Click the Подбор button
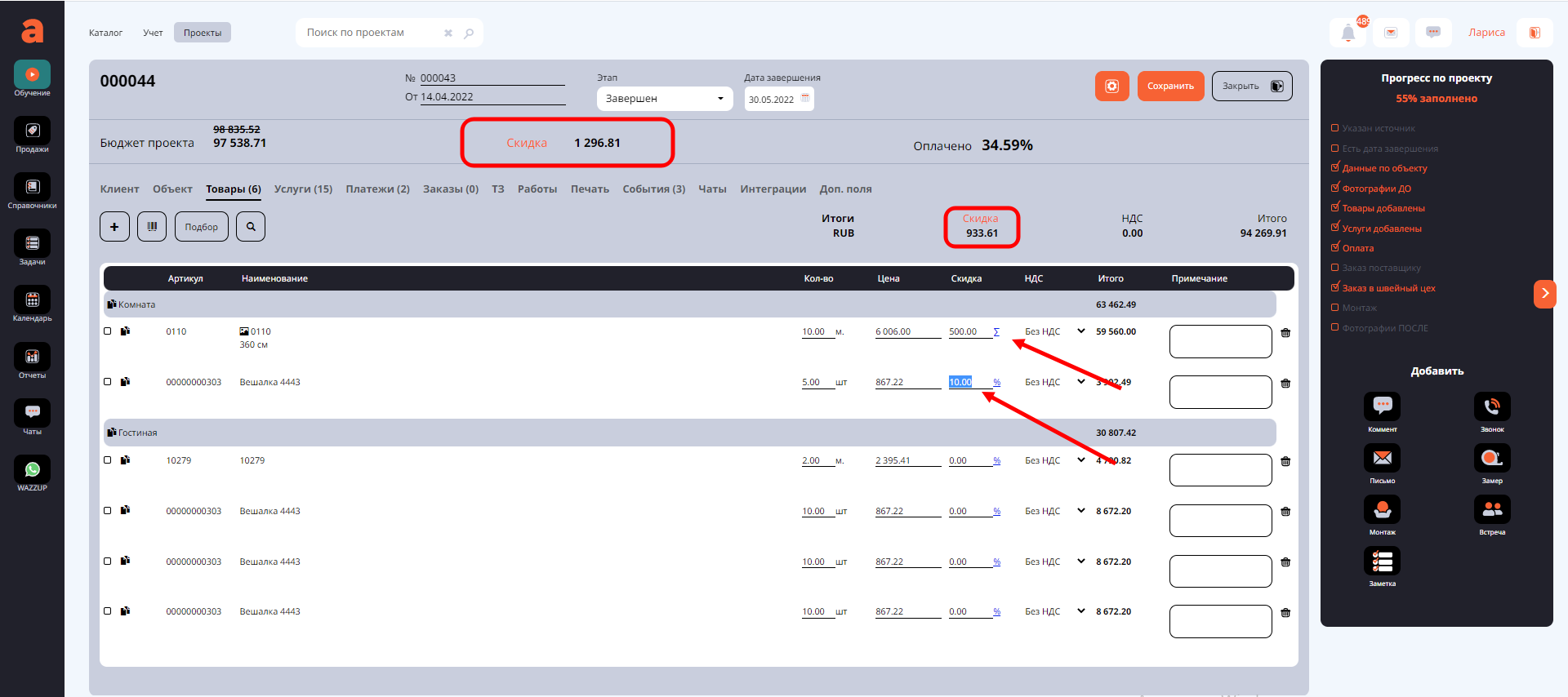Viewport: 1568px width, 697px height. [201, 226]
